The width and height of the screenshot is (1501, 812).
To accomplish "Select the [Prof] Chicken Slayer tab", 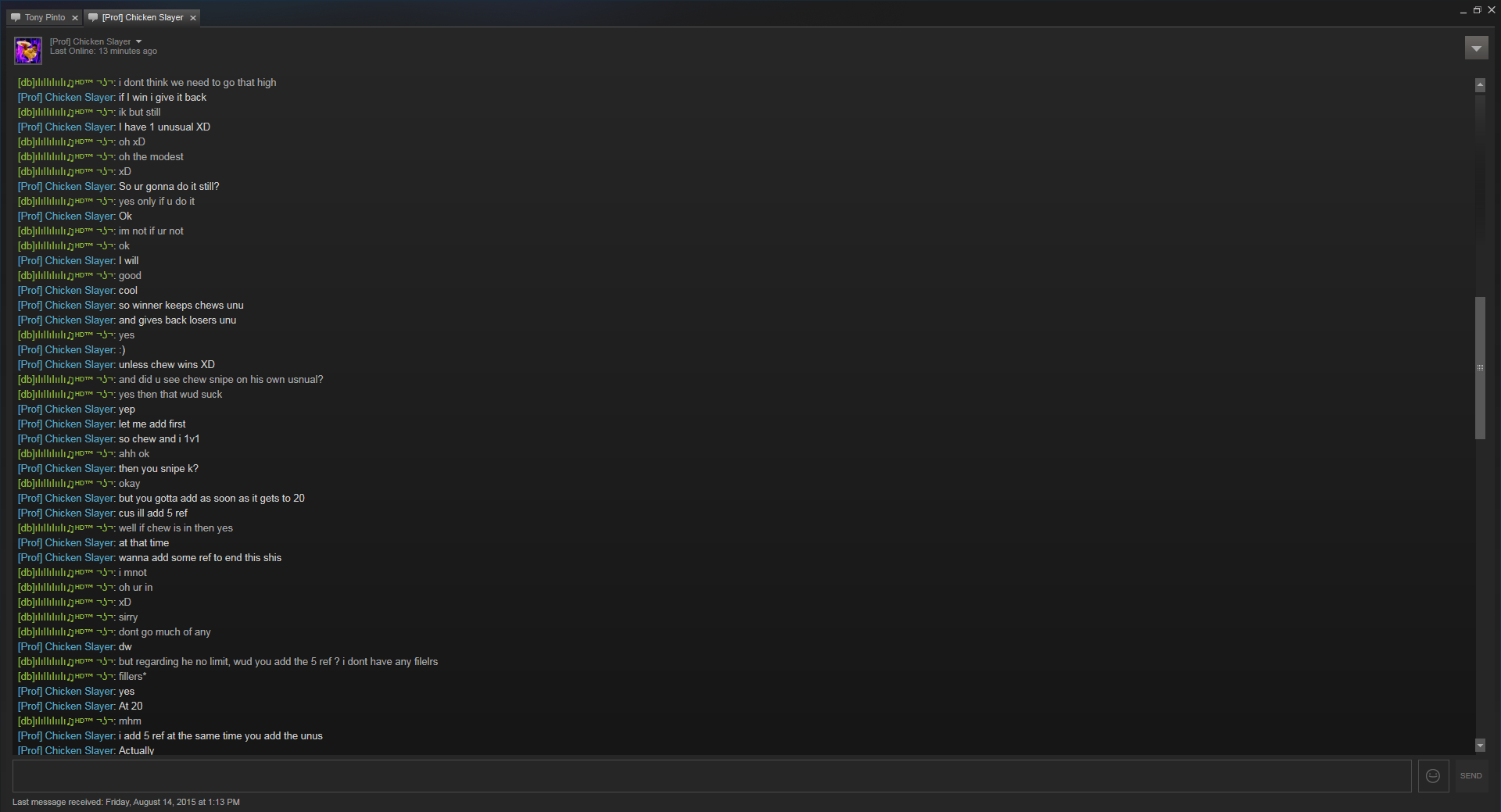I will point(142,17).
